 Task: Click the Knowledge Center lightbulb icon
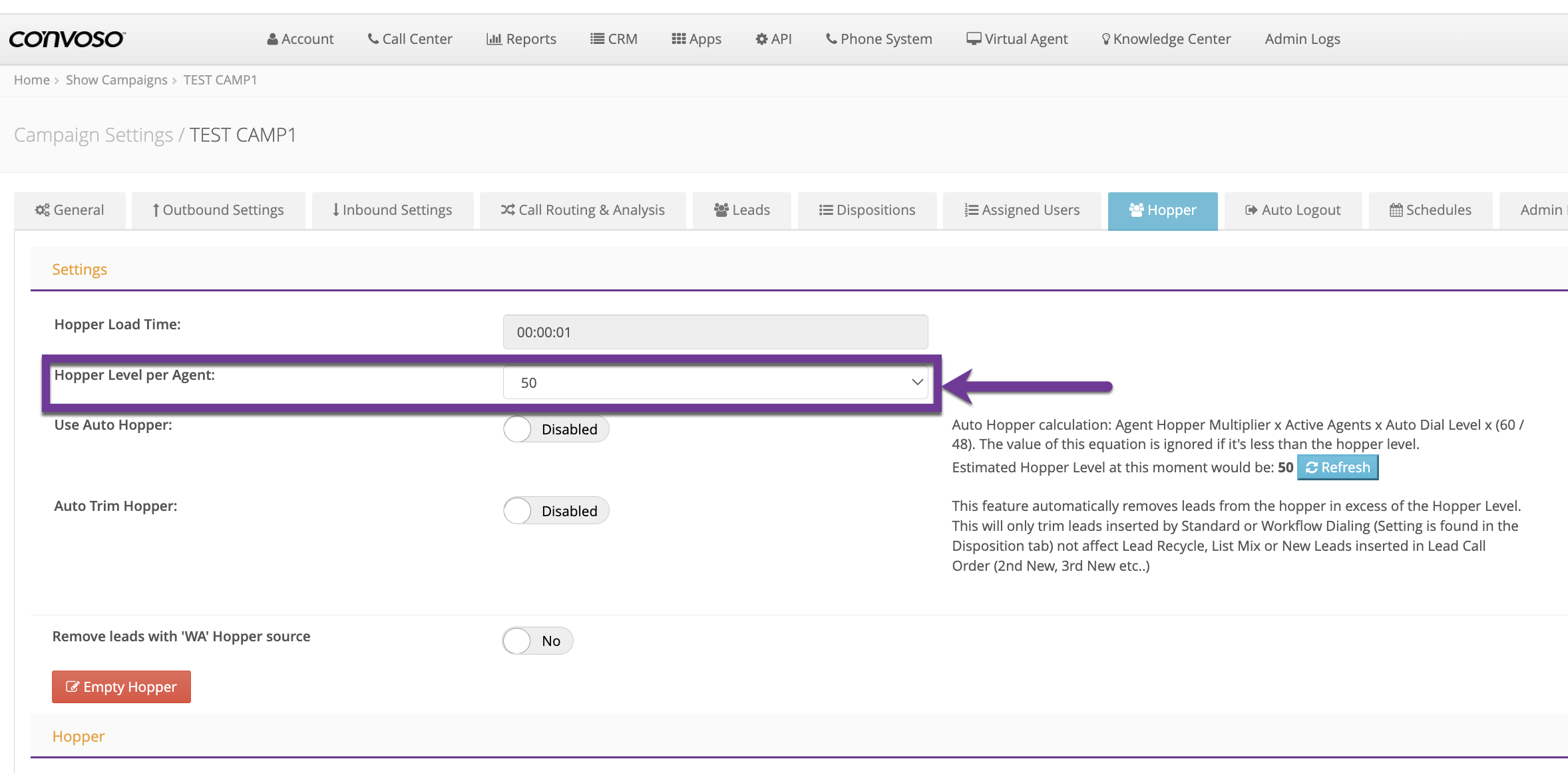click(x=1105, y=39)
